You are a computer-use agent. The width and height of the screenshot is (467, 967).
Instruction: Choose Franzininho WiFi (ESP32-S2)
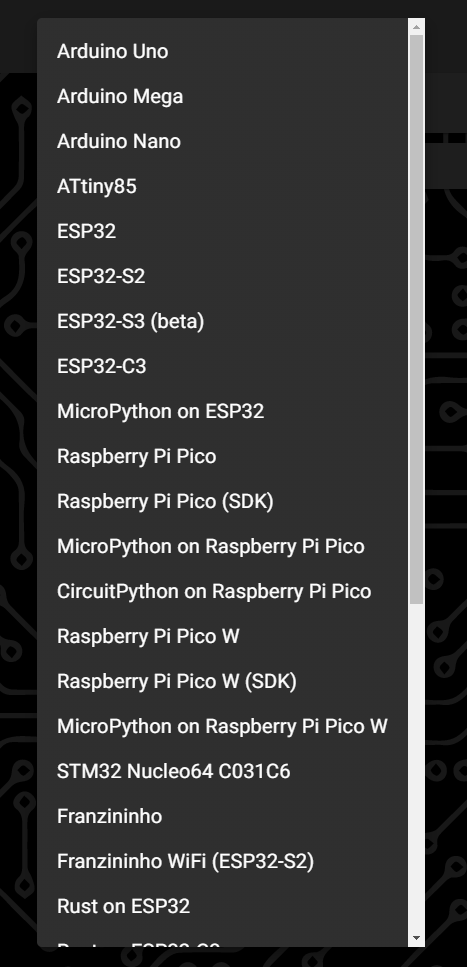click(x=223, y=862)
